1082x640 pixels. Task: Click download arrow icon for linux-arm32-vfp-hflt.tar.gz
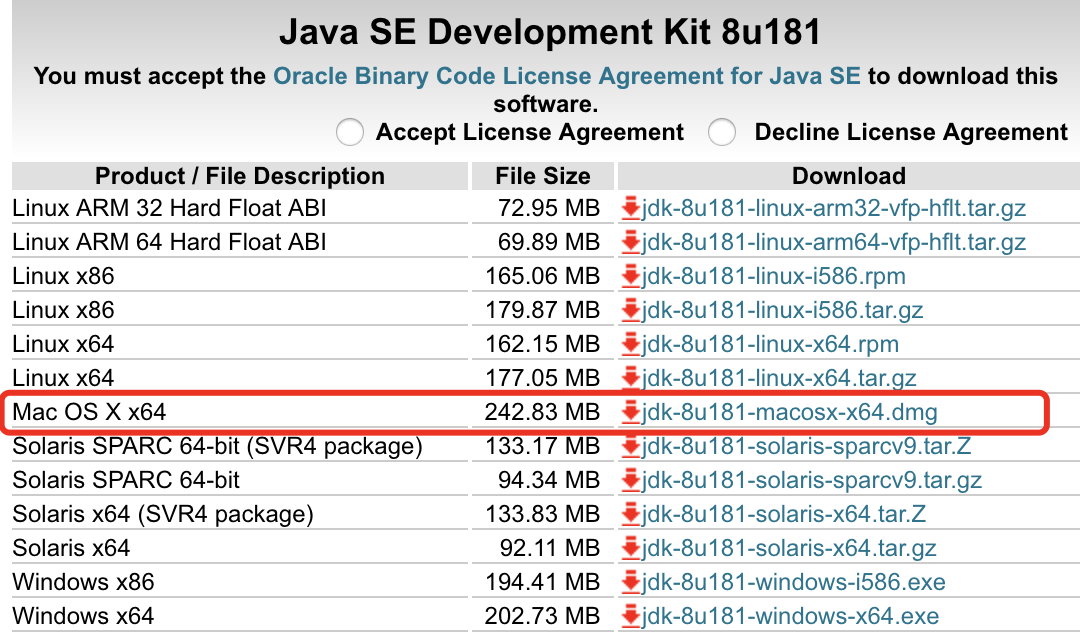631,208
